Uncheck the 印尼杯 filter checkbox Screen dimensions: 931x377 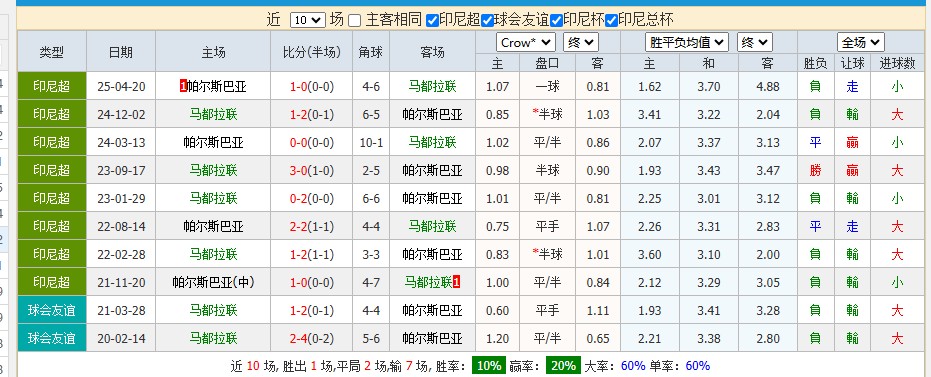[x=556, y=20]
